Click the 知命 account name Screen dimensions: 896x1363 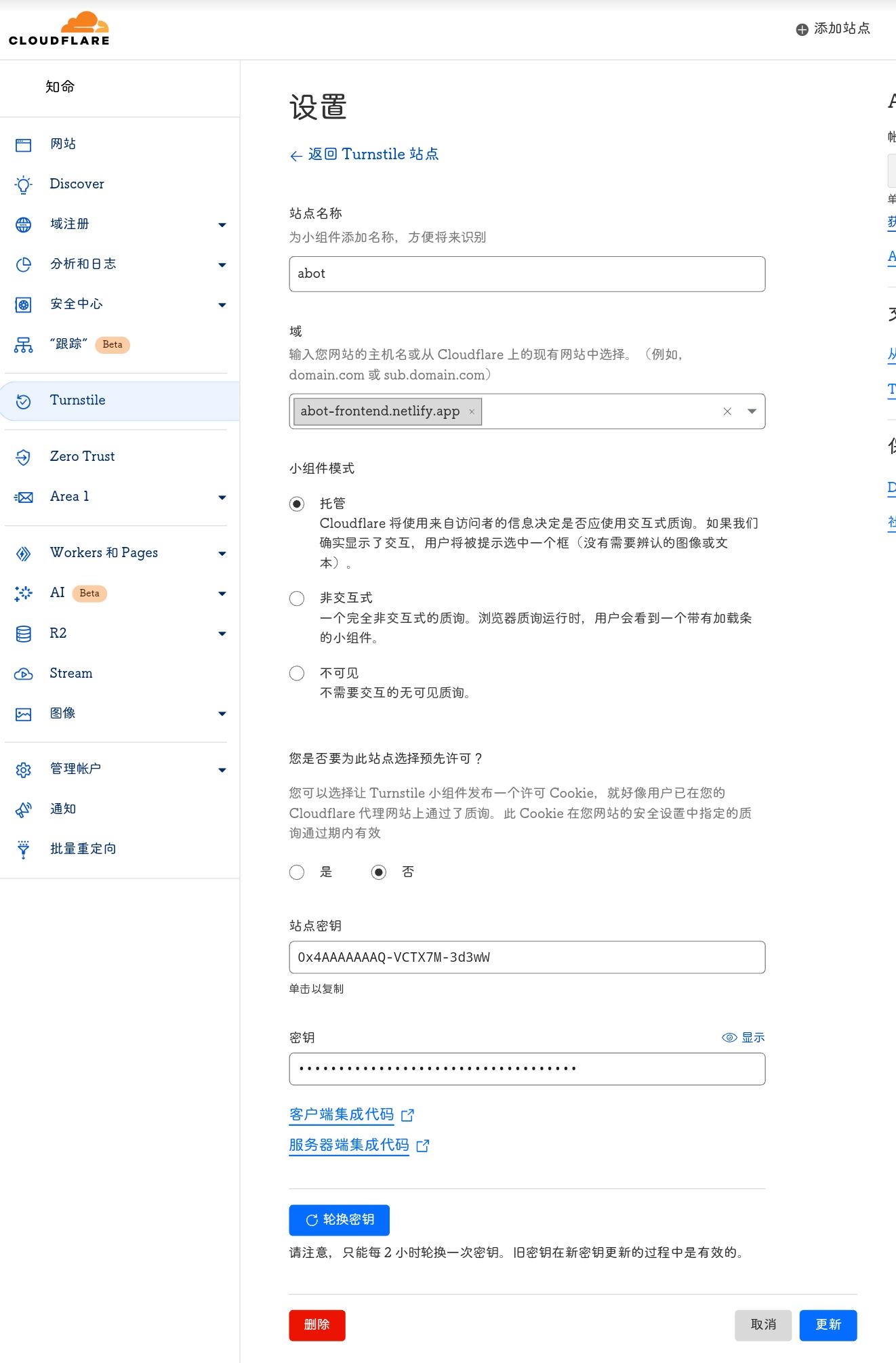60,87
